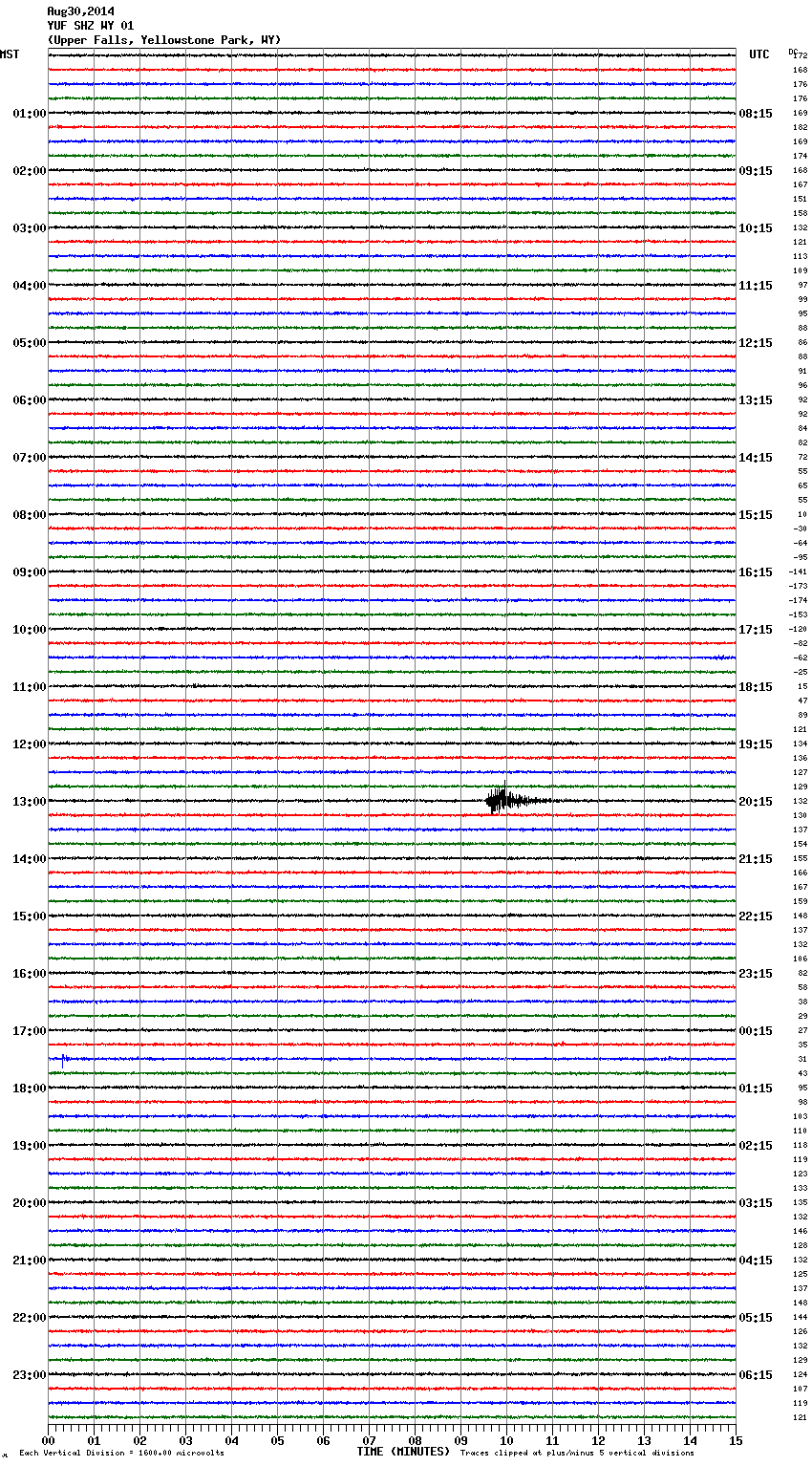This screenshot has width=812, height=1466.
Task: Click the 'TIME (MINUTES)' axis title
Action: [403, 1452]
